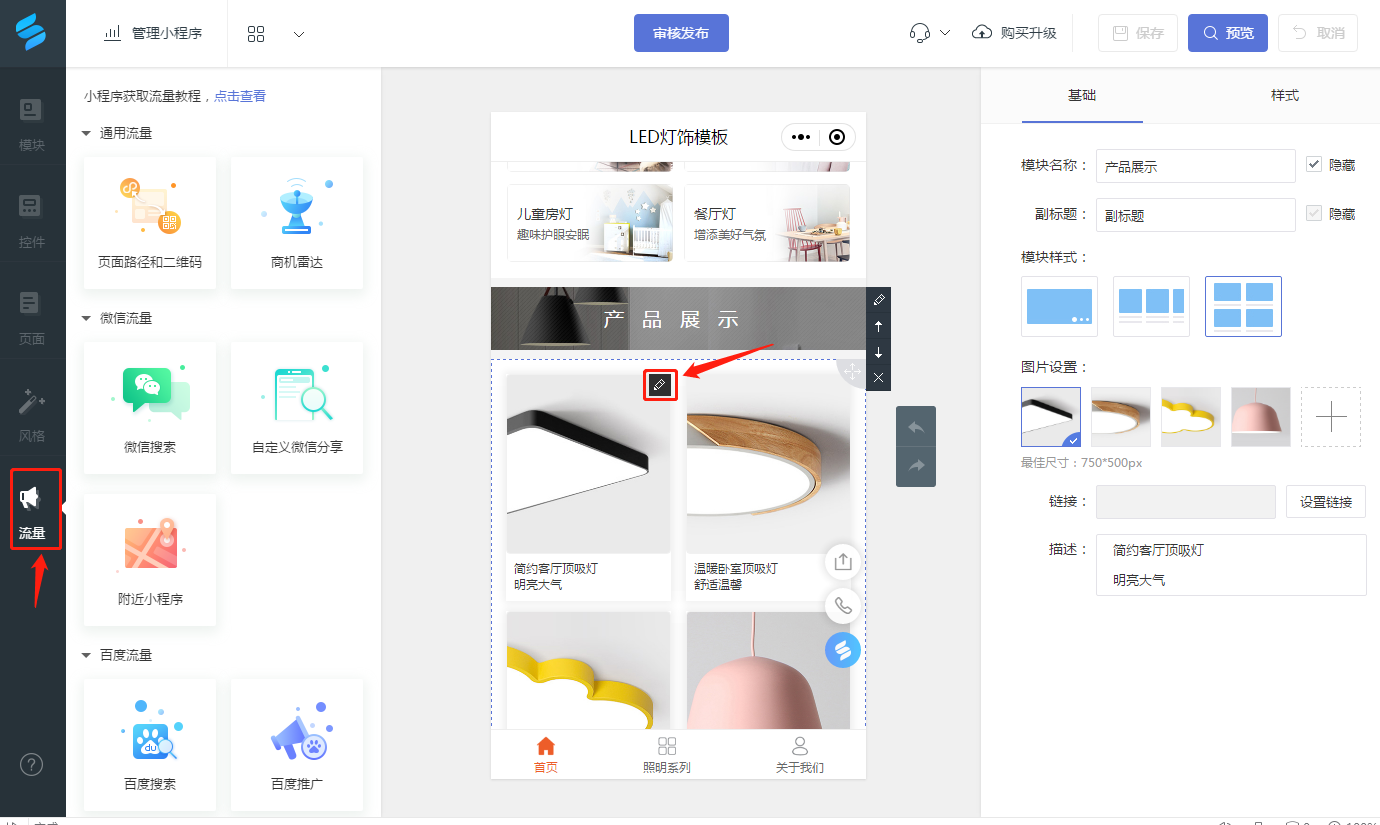This screenshot has width=1380, height=825.
Task: Uncheck 隐藏 next to 模块名称
Action: tap(1313, 165)
